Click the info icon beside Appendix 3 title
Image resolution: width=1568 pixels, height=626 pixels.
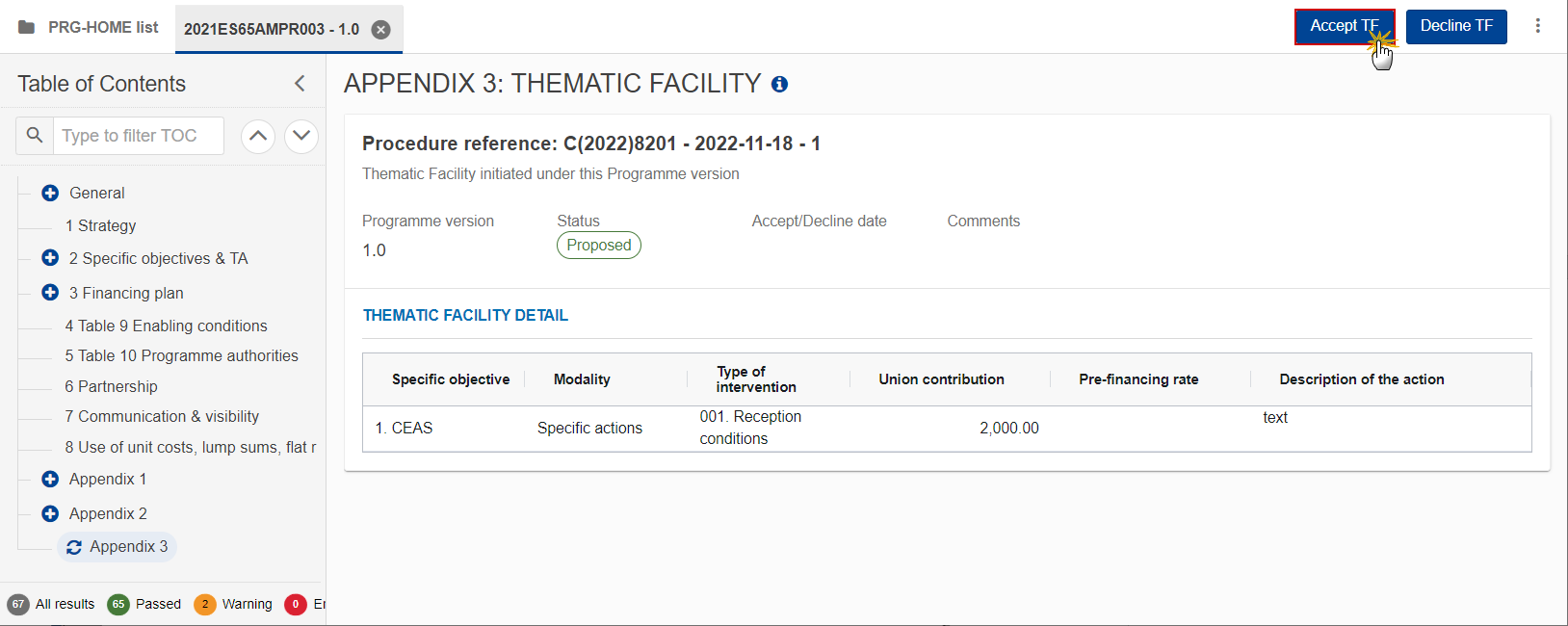coord(779,85)
